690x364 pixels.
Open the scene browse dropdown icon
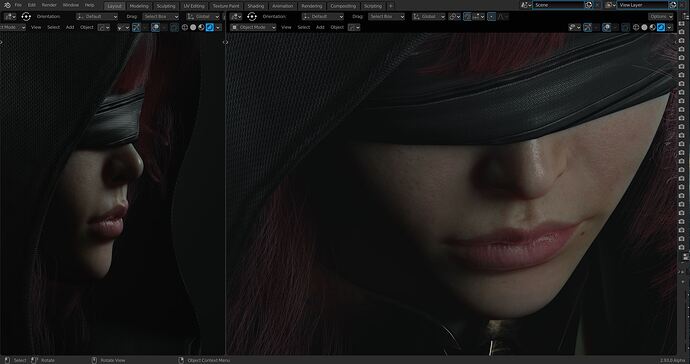(525, 5)
